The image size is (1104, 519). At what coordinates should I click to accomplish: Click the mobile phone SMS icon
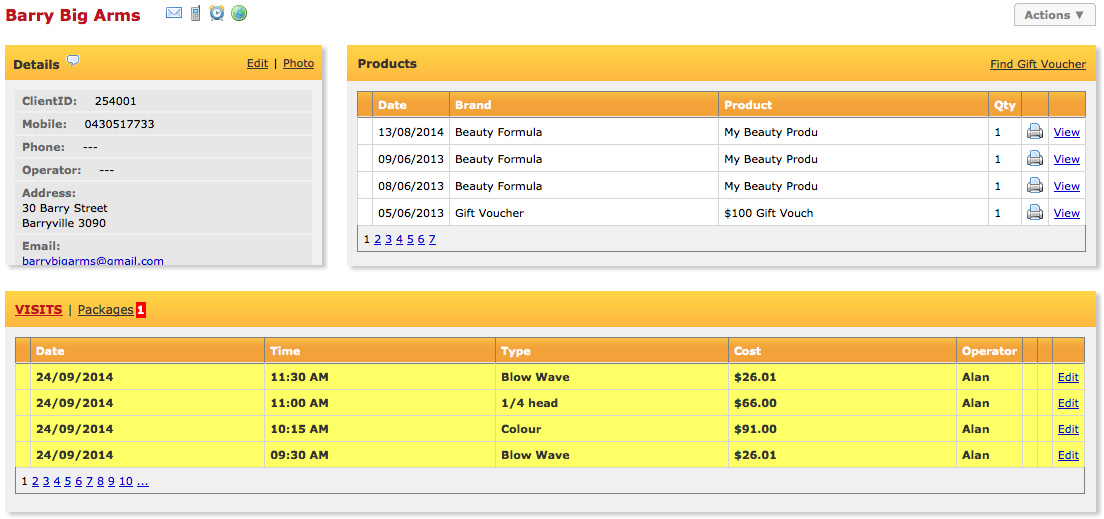(x=196, y=13)
